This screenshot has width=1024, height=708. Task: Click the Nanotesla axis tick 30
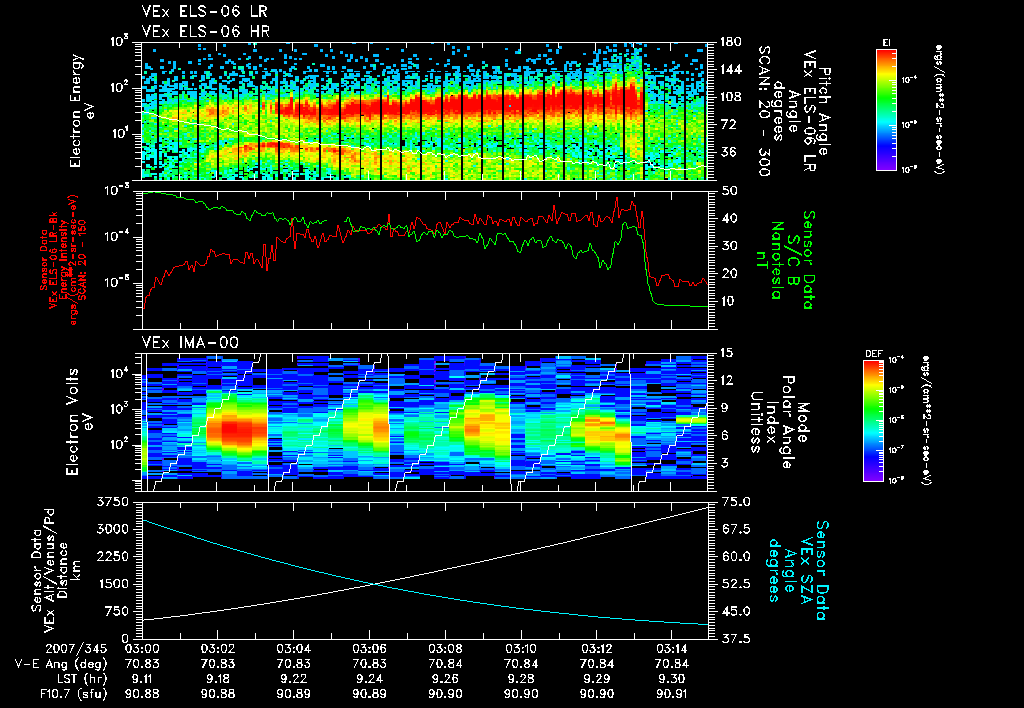[729, 246]
